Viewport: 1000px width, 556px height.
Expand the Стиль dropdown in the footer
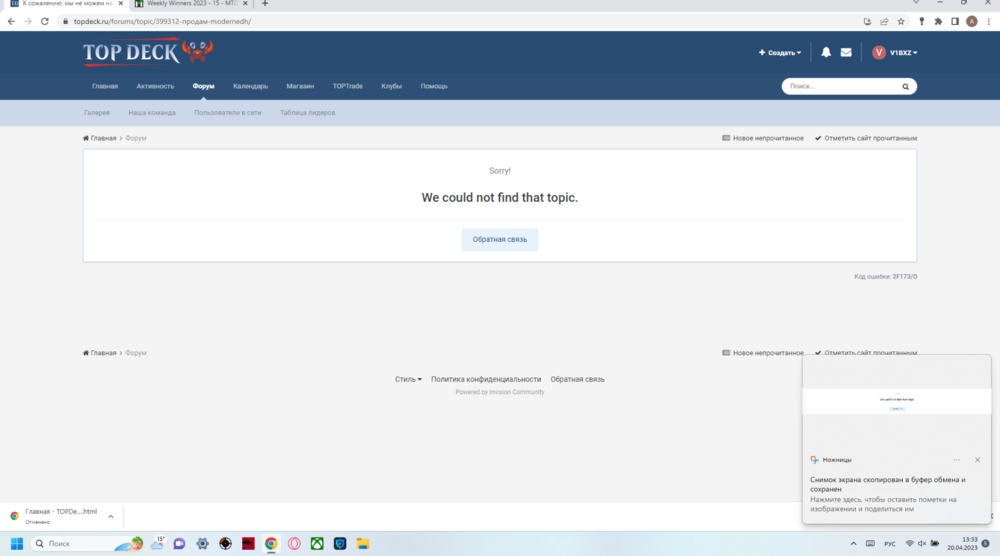pyautogui.click(x=408, y=379)
